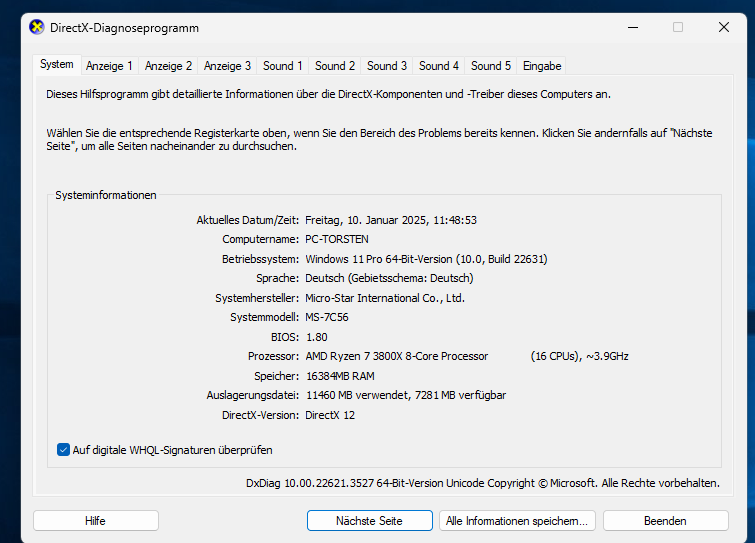The image size is (755, 543).
Task: Select the System tab
Action: point(57,65)
